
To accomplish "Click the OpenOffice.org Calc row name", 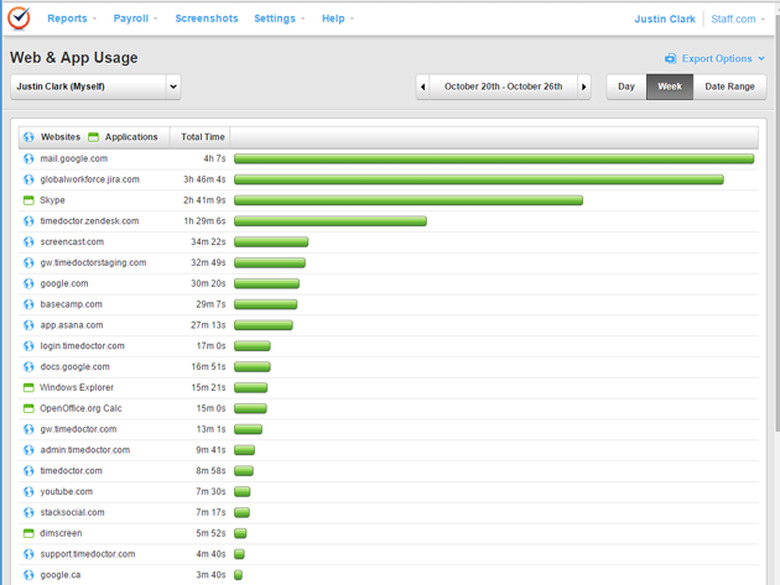I will click(81, 408).
